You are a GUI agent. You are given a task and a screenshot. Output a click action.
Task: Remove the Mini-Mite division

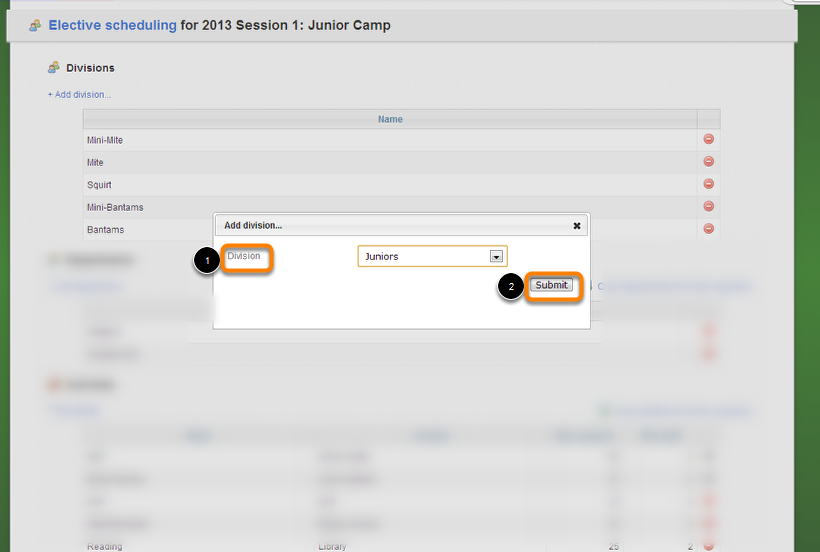(709, 140)
